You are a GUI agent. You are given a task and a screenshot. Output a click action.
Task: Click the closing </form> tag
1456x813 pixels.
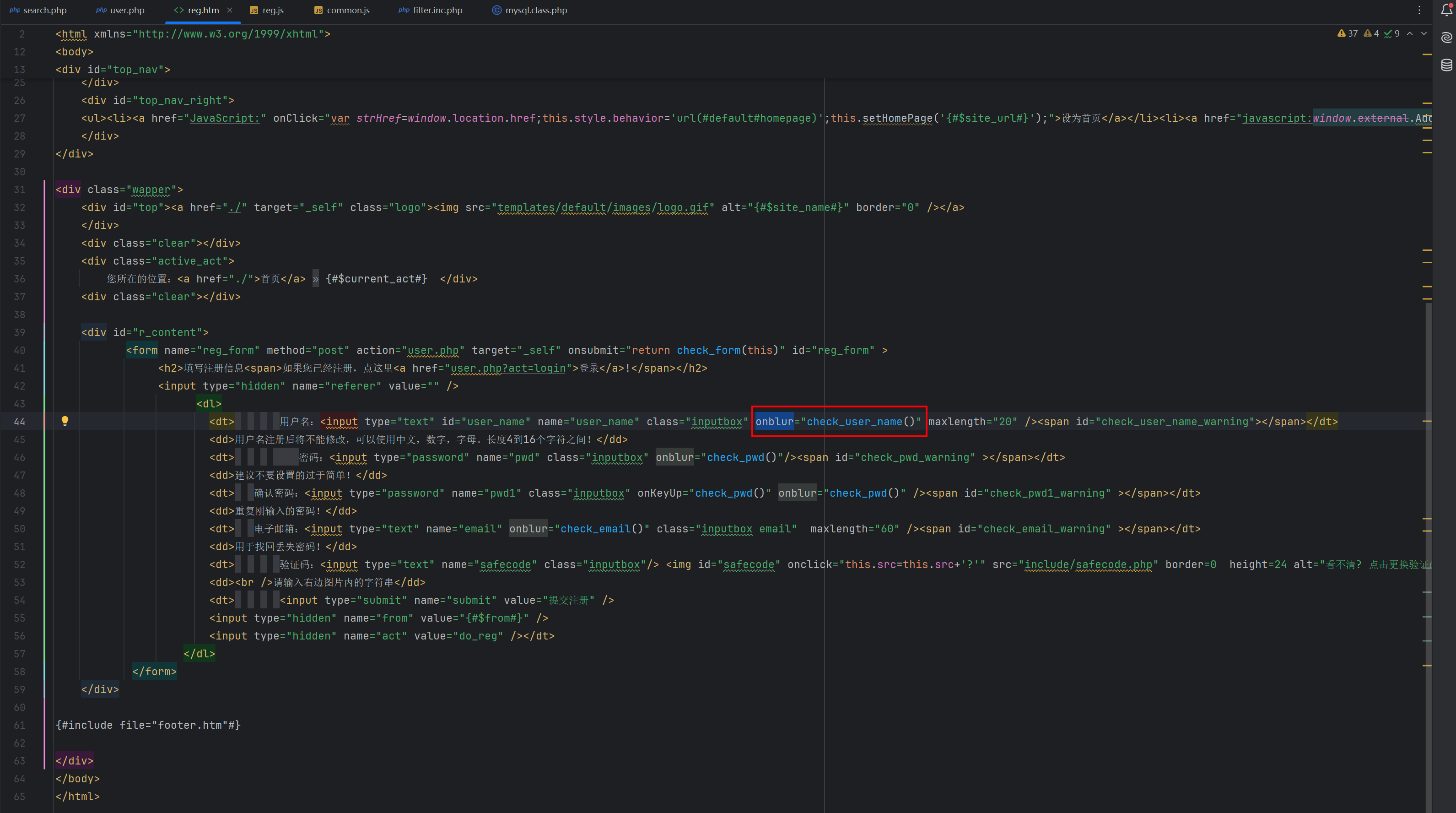[154, 672]
